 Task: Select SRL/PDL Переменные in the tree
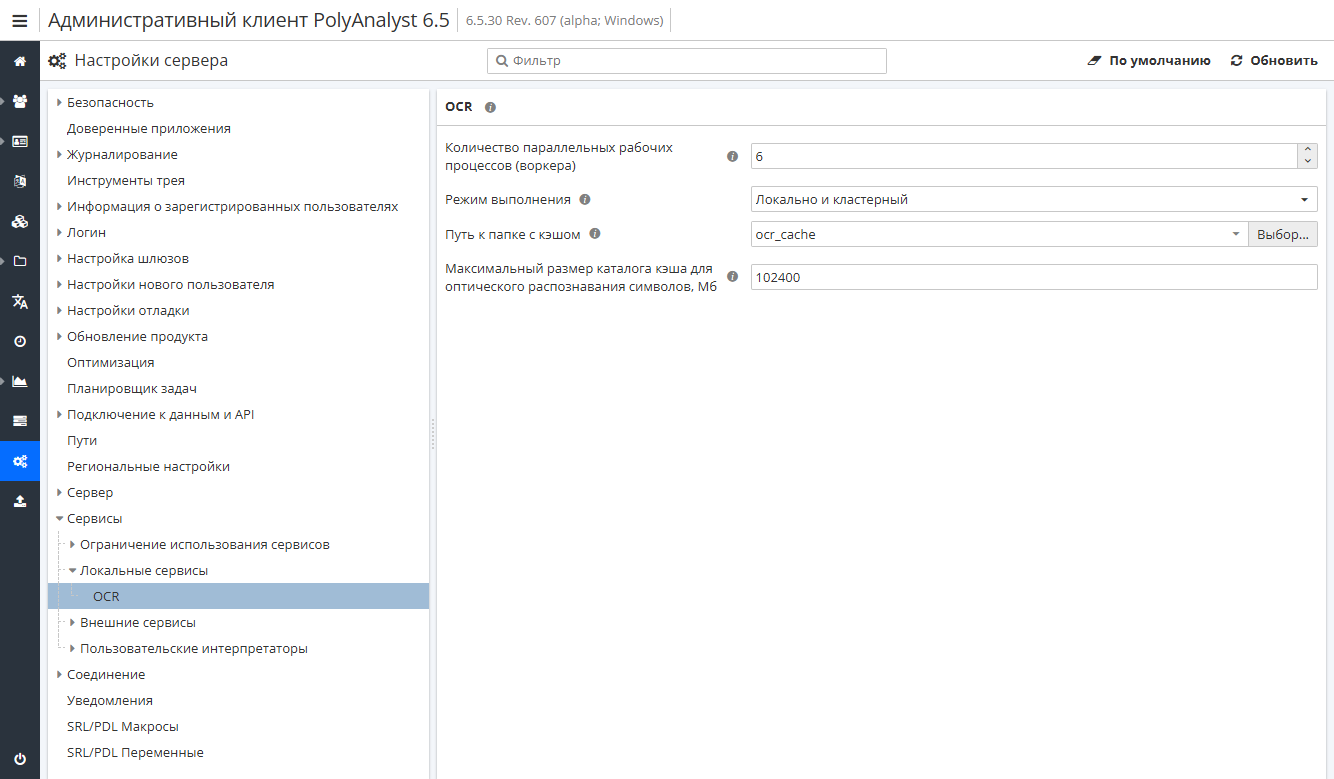(x=135, y=752)
